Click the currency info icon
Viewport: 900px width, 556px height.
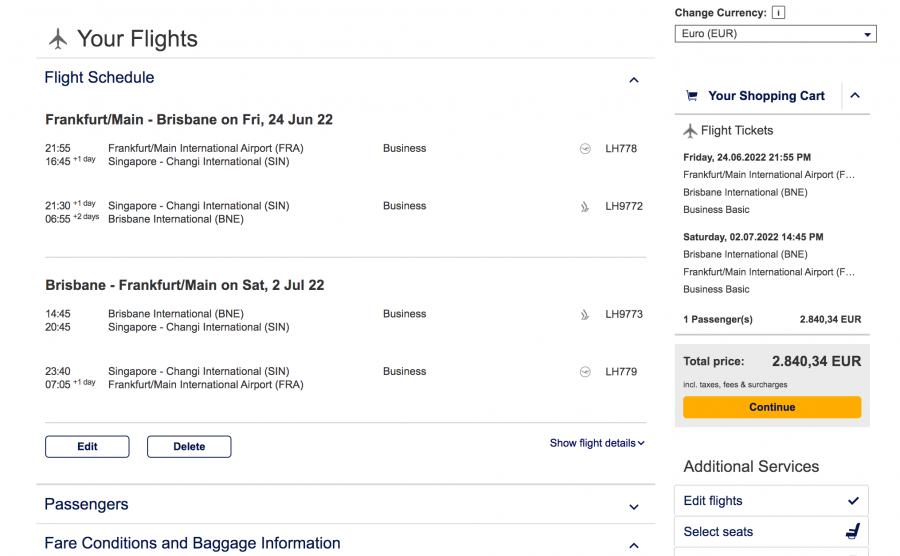pos(779,13)
